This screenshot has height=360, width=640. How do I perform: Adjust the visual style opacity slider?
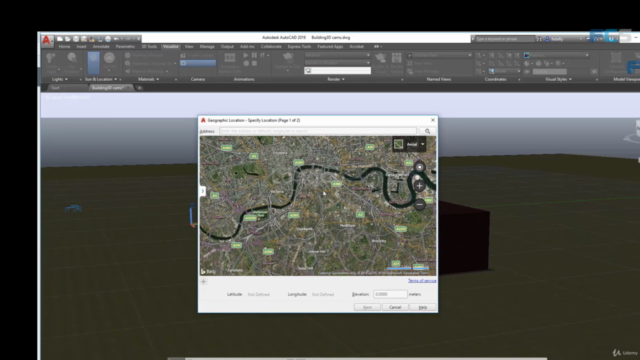[550, 71]
